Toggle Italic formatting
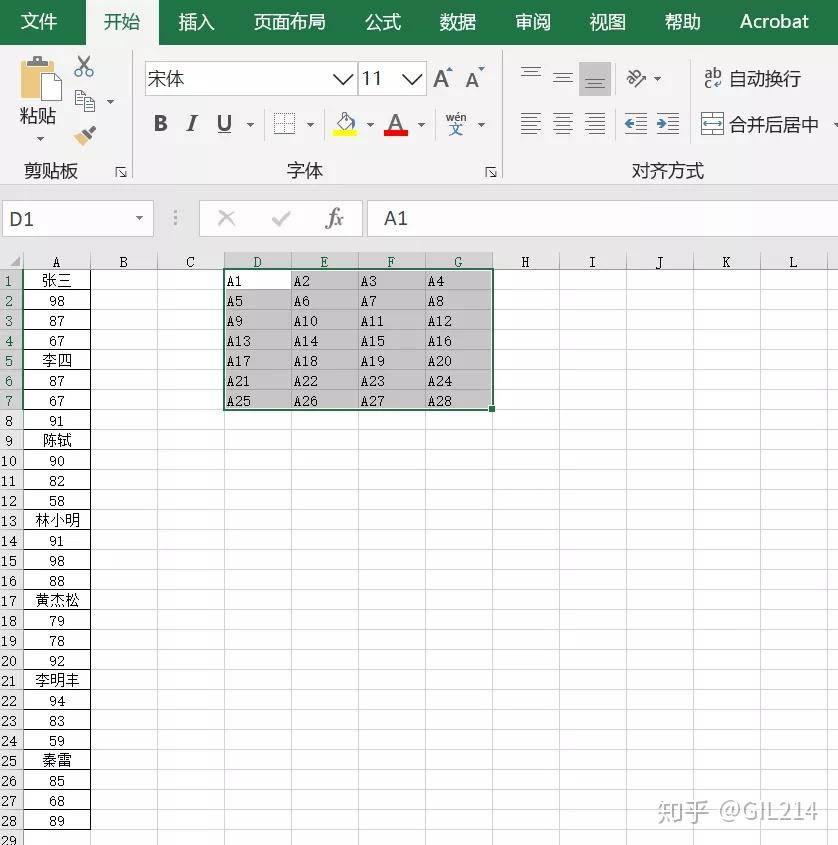This screenshot has height=845, width=838. click(x=191, y=124)
